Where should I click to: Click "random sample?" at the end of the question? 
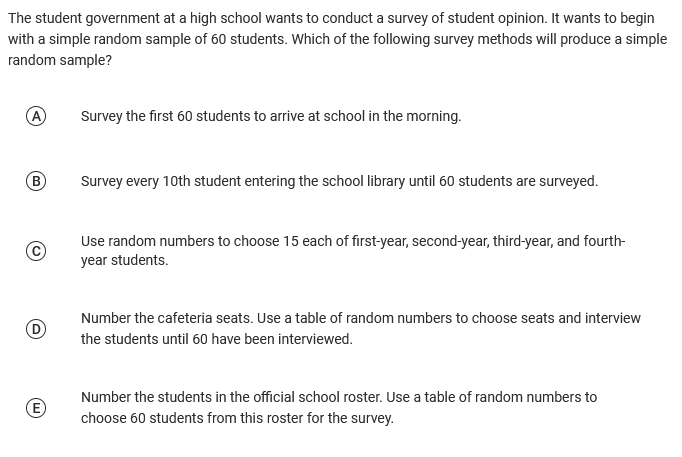click(x=60, y=60)
